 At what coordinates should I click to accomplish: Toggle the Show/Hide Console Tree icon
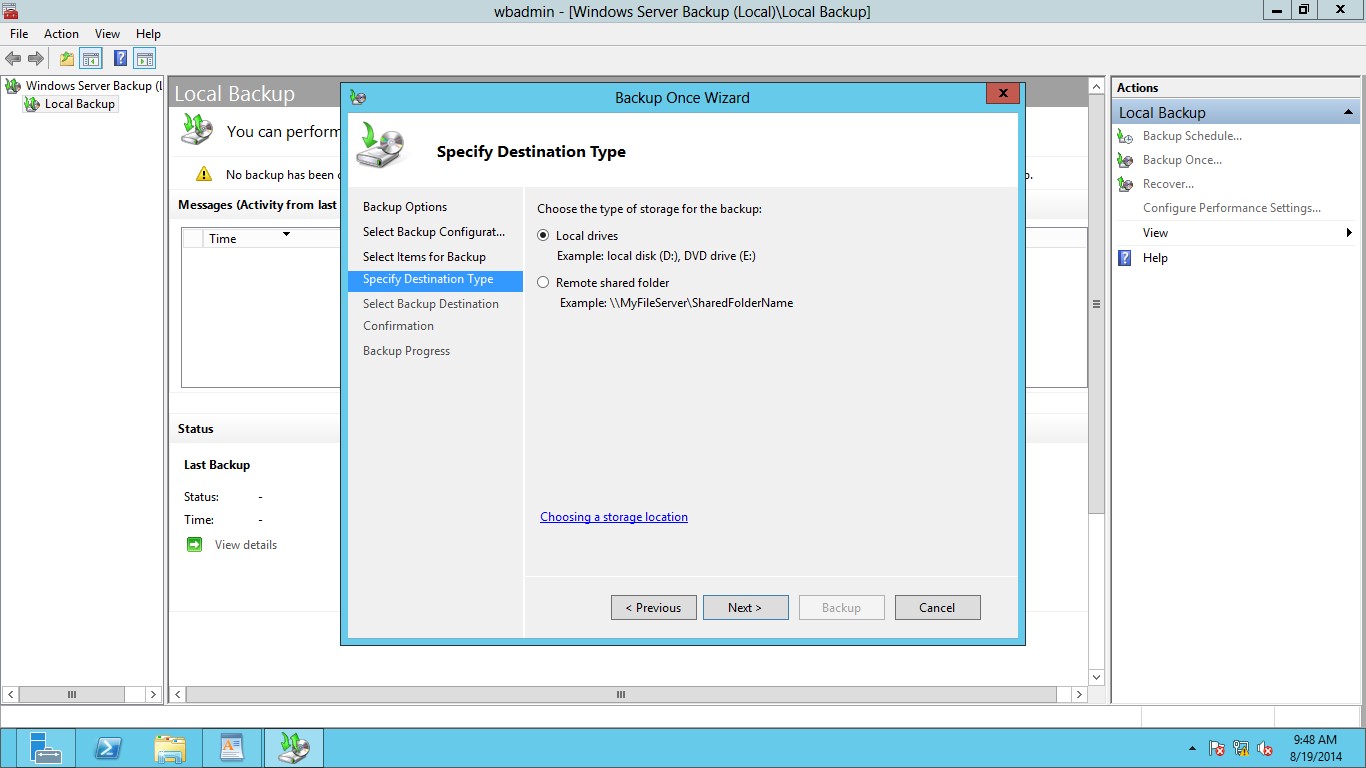click(91, 59)
